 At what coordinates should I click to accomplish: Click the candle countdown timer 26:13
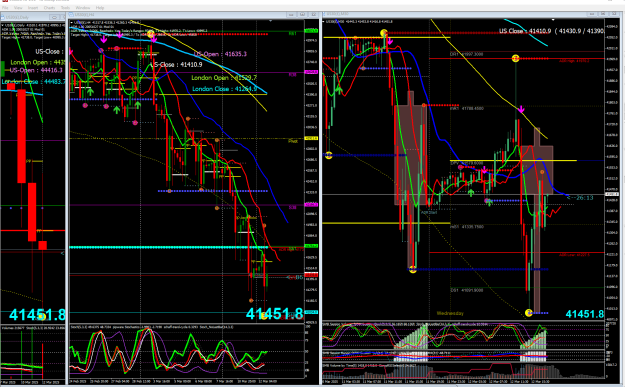coord(580,198)
